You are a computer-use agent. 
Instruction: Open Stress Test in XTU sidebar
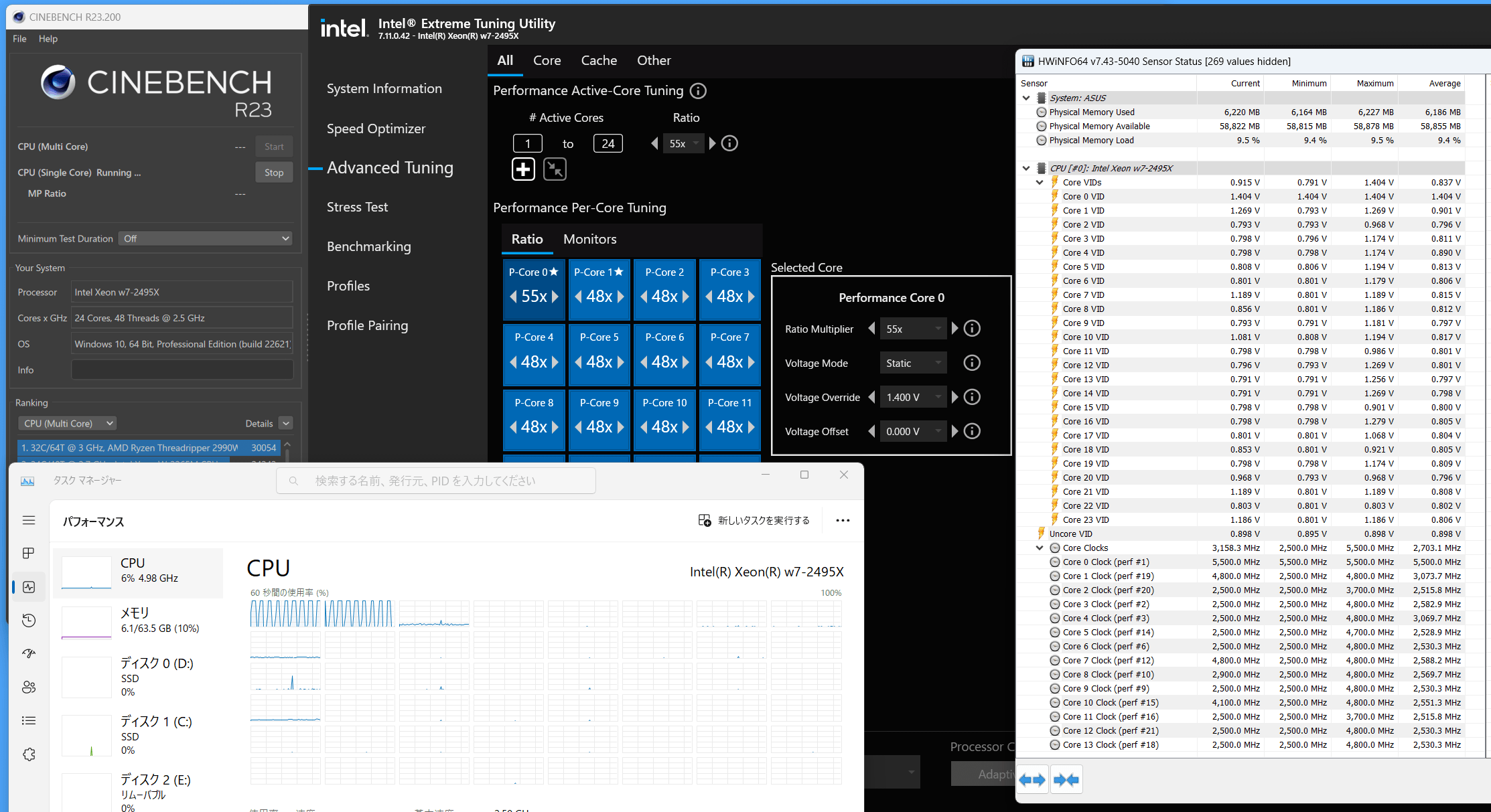pyautogui.click(x=357, y=207)
